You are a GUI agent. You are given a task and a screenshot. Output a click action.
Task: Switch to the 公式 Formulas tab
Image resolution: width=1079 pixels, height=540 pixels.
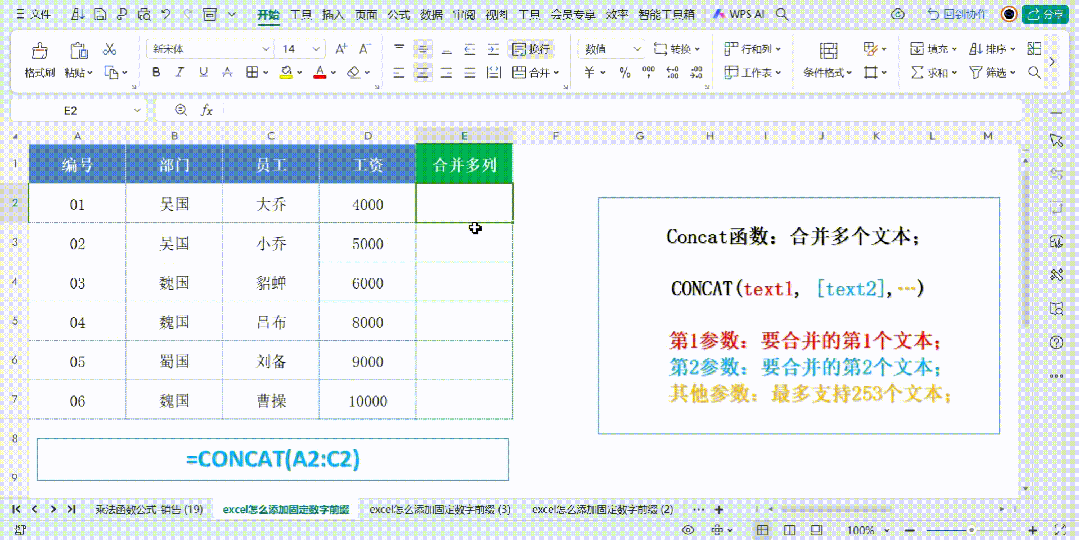[399, 14]
